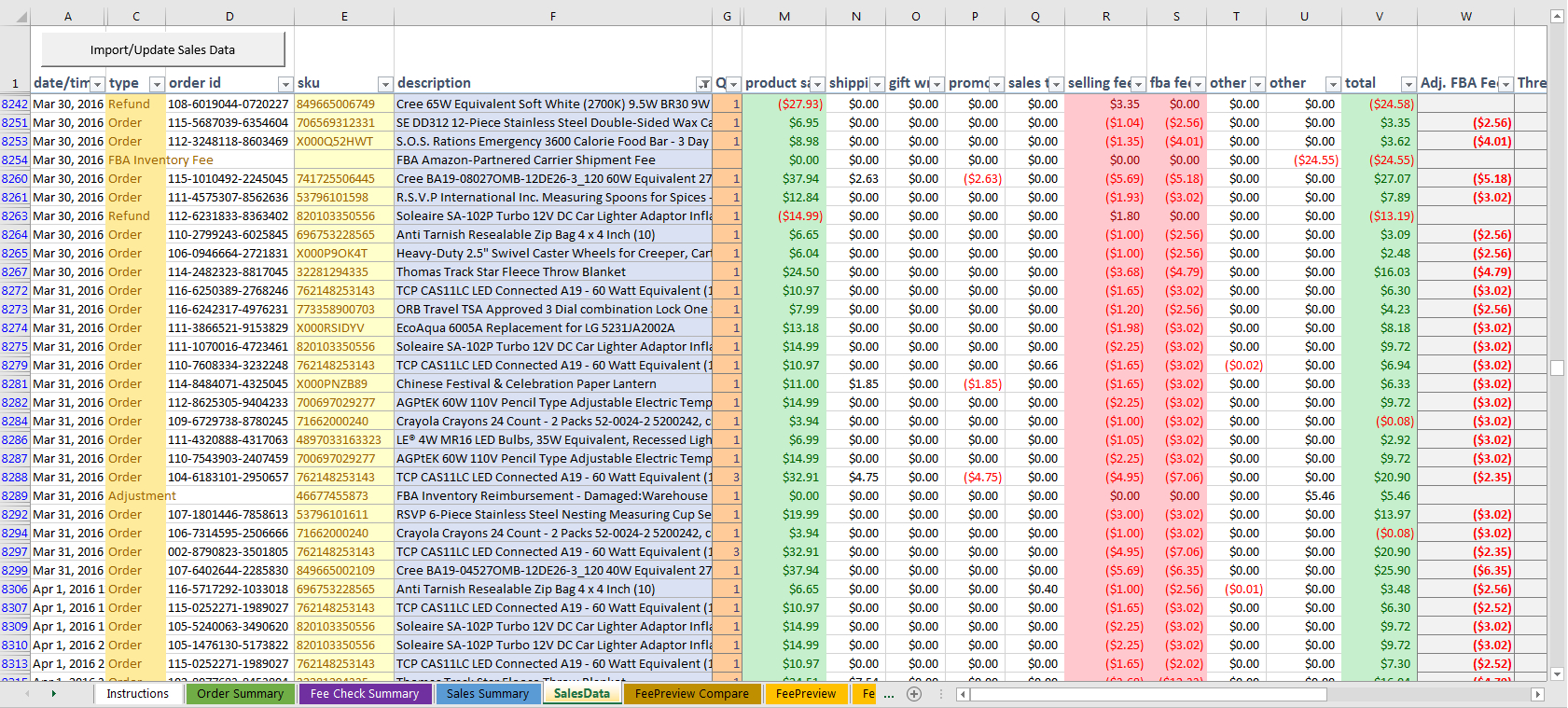Go to the FeePreview Compare sheet tab
1568x708 pixels.
tap(691, 694)
